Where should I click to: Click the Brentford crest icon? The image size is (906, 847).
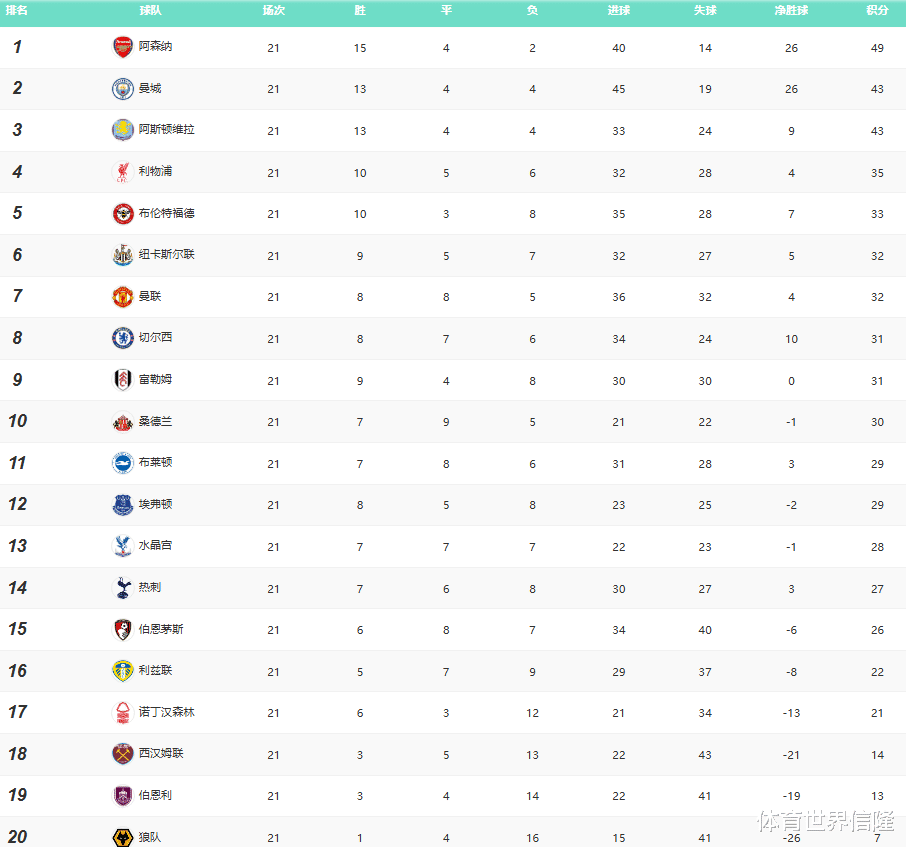(x=122, y=214)
